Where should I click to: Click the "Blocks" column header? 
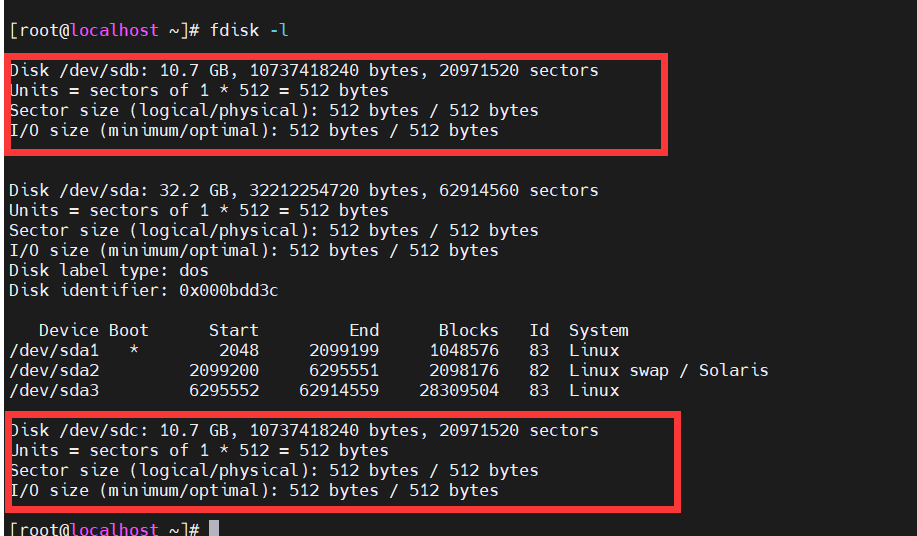point(468,331)
